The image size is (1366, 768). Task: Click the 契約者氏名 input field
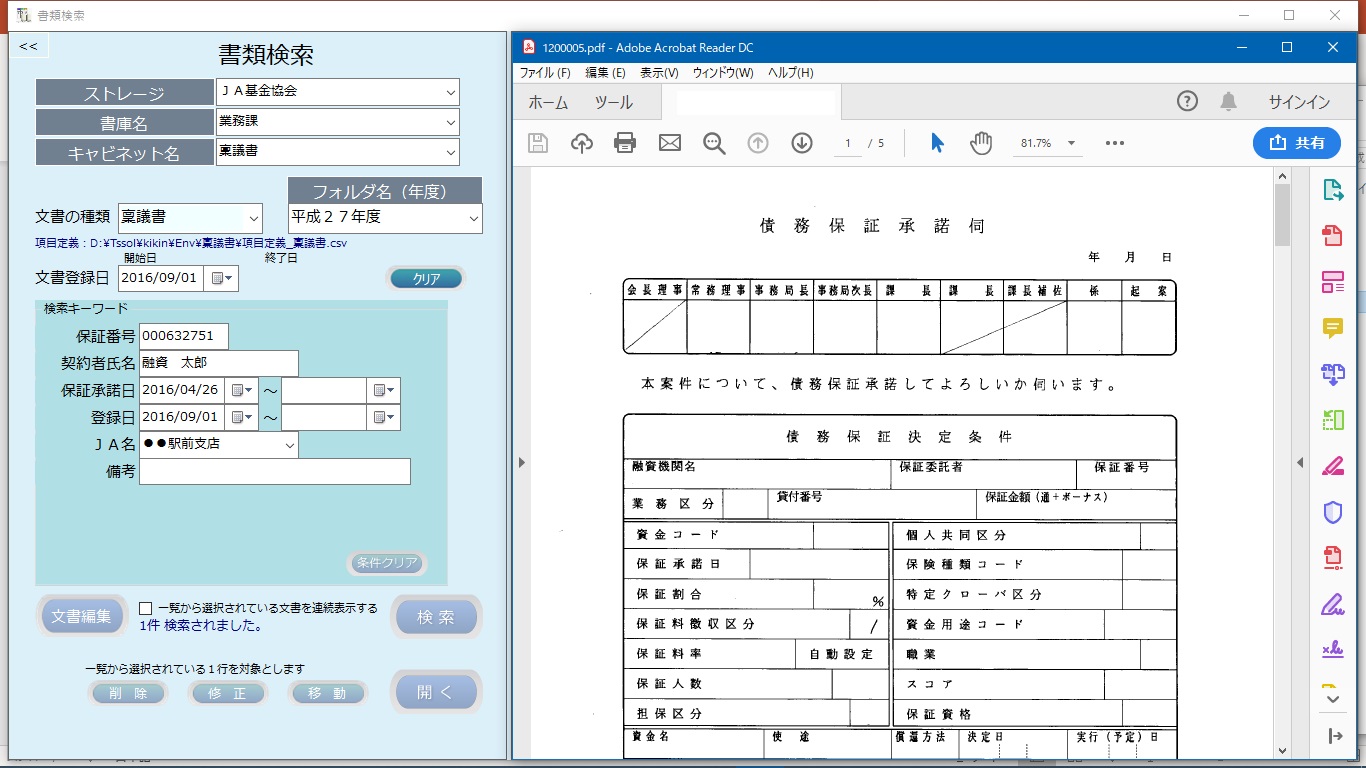tap(219, 363)
